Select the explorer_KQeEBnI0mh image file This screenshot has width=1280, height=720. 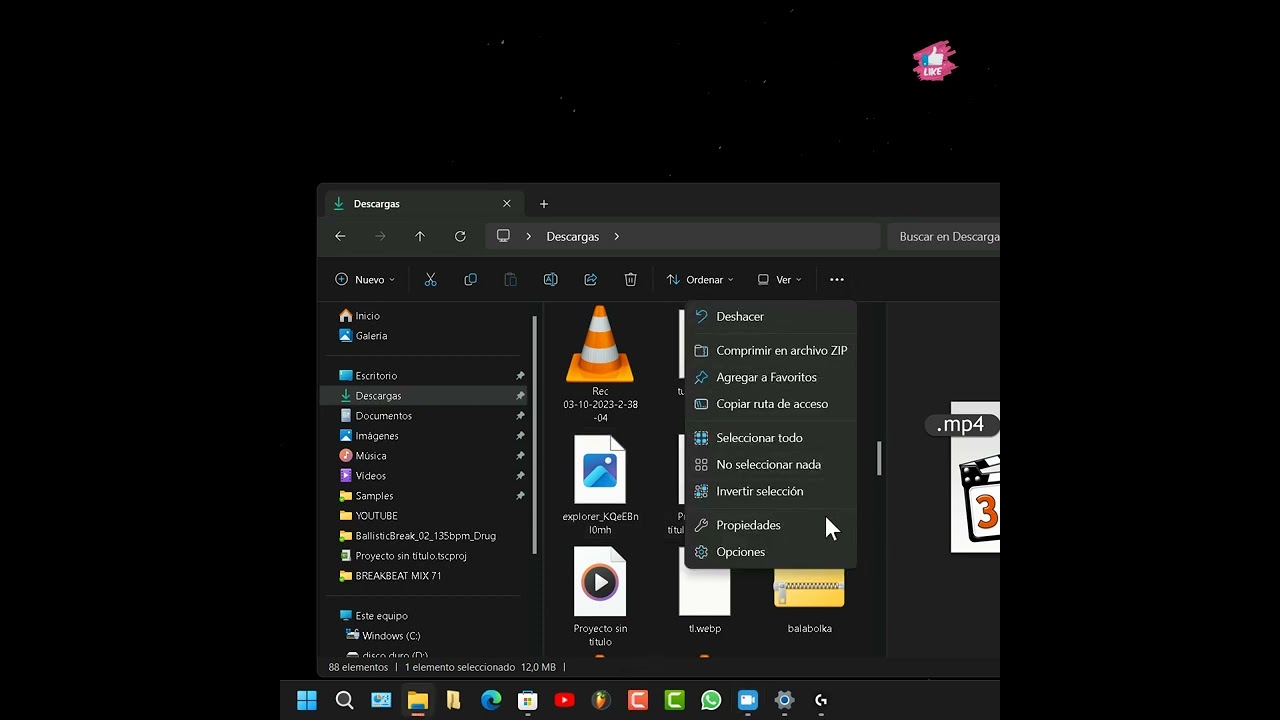tap(600, 484)
